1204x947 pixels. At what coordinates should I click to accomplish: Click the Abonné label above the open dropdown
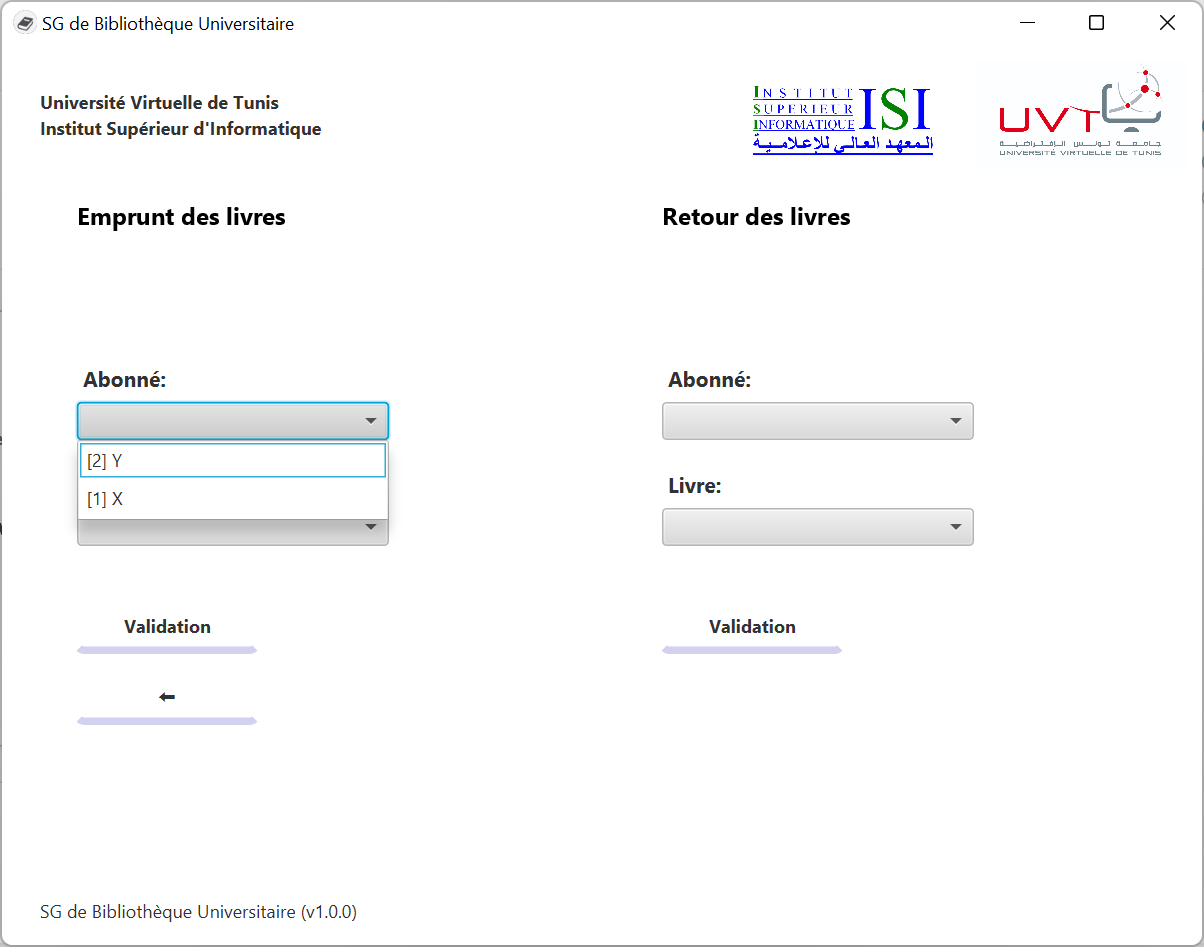click(125, 380)
